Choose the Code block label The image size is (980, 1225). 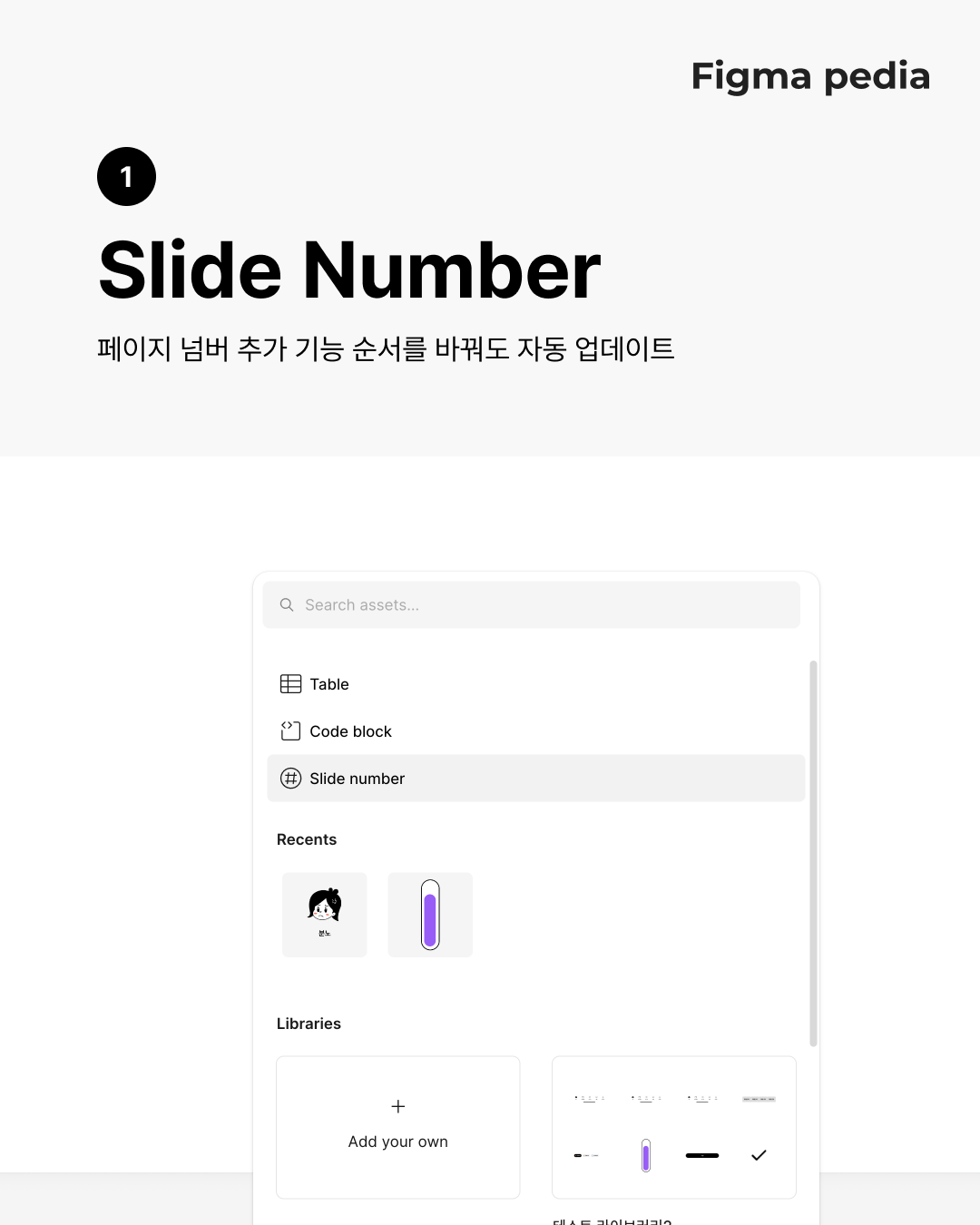[x=350, y=731]
